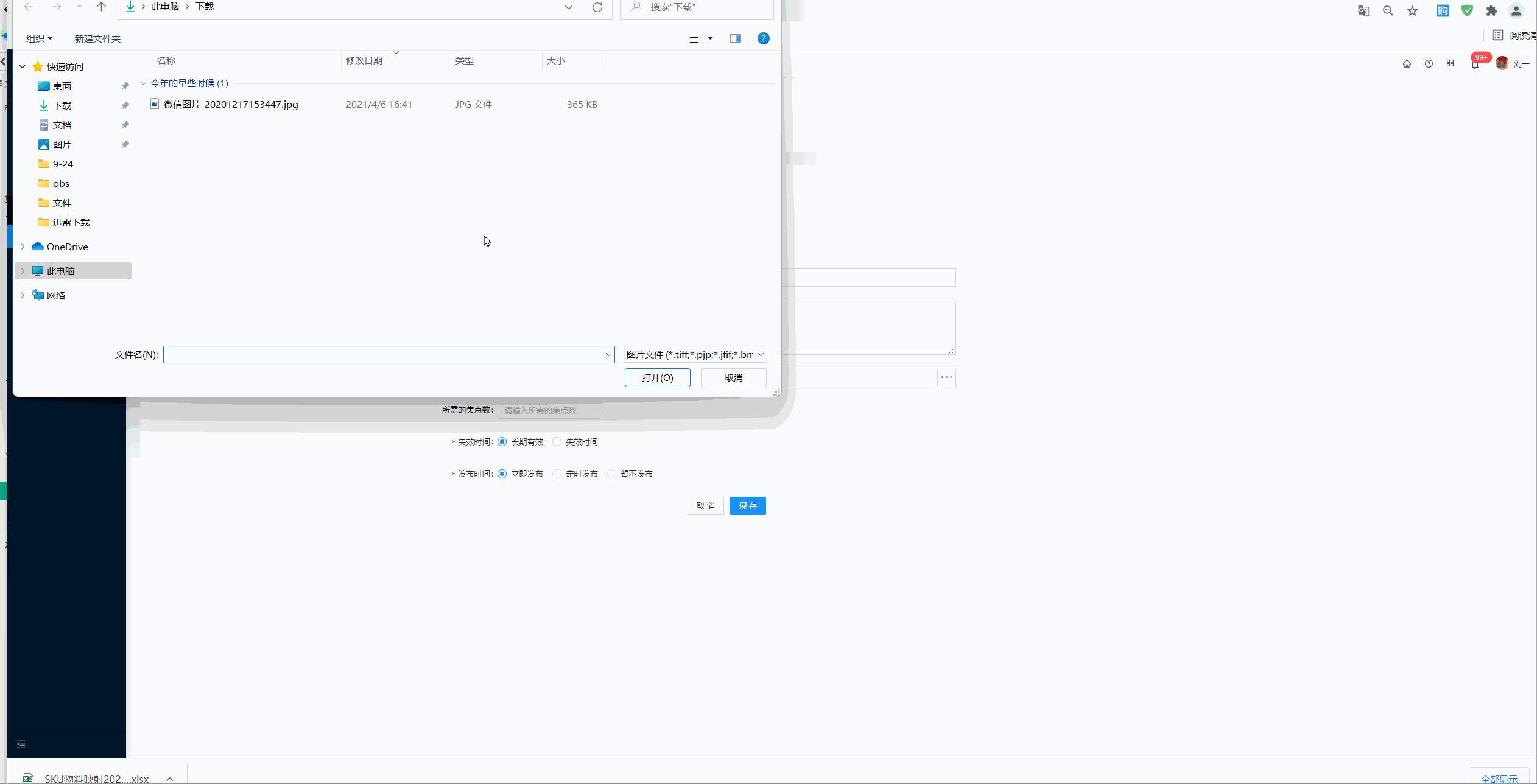Select the 图片 quick access folder

62,144
